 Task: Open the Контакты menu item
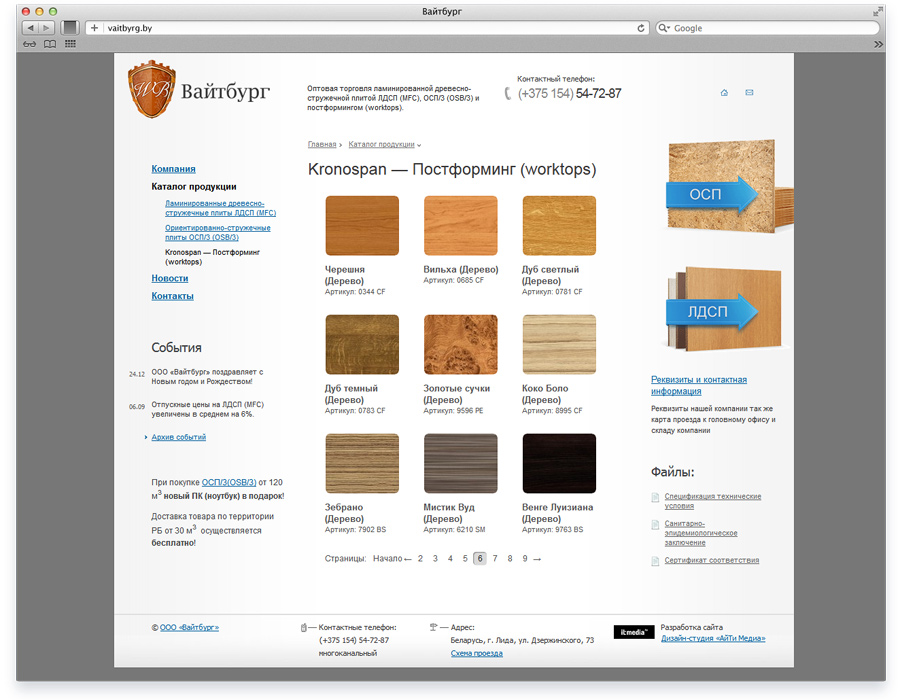(172, 296)
